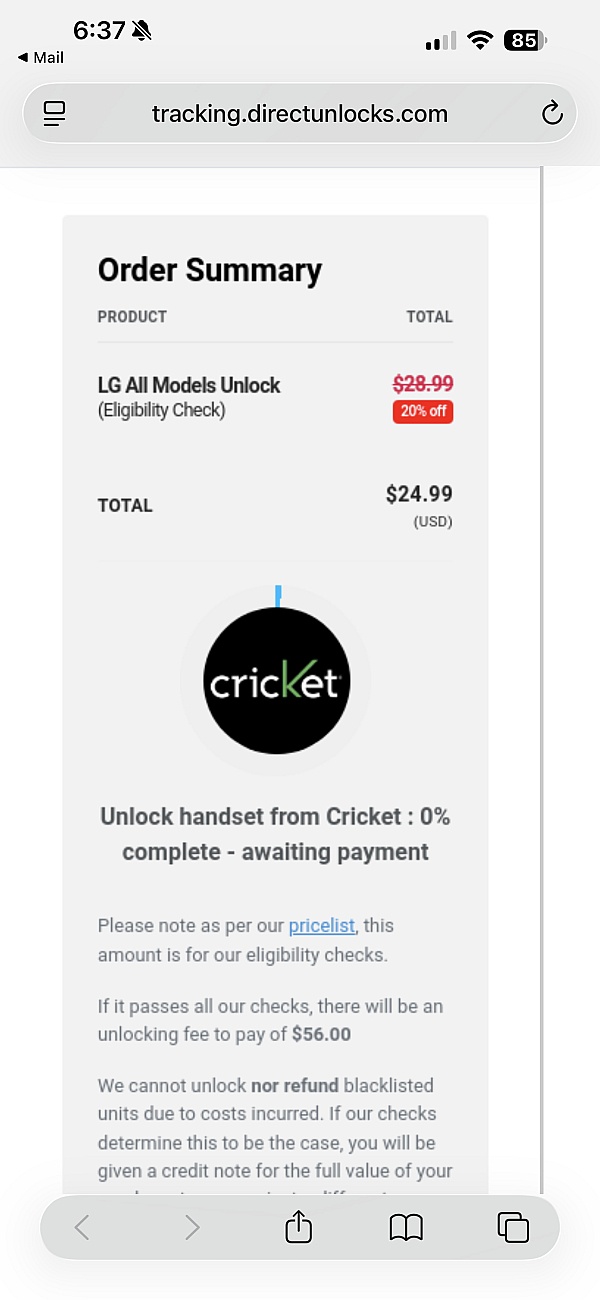Tap the $24.99 total amount
Image resolution: width=600 pixels, height=1300 pixels.
pyautogui.click(x=419, y=493)
